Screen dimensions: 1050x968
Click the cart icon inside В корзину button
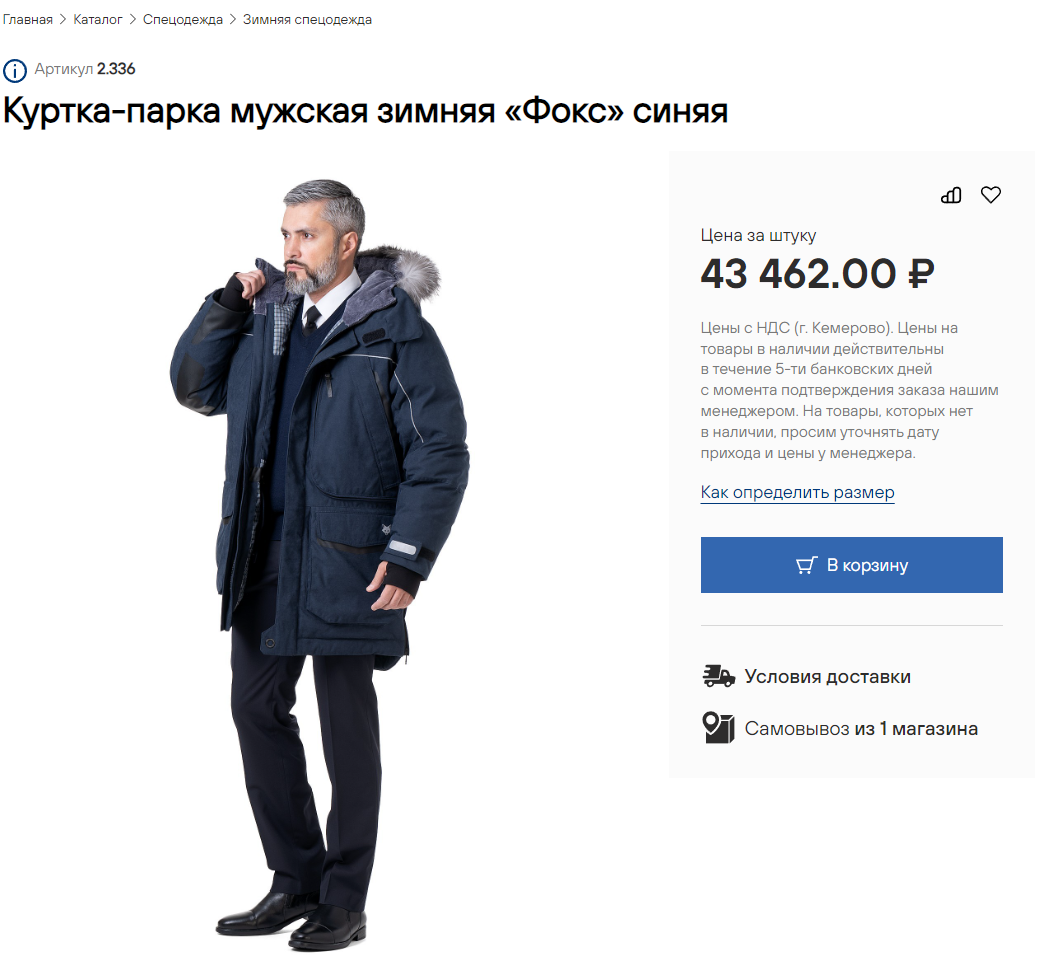pos(806,565)
